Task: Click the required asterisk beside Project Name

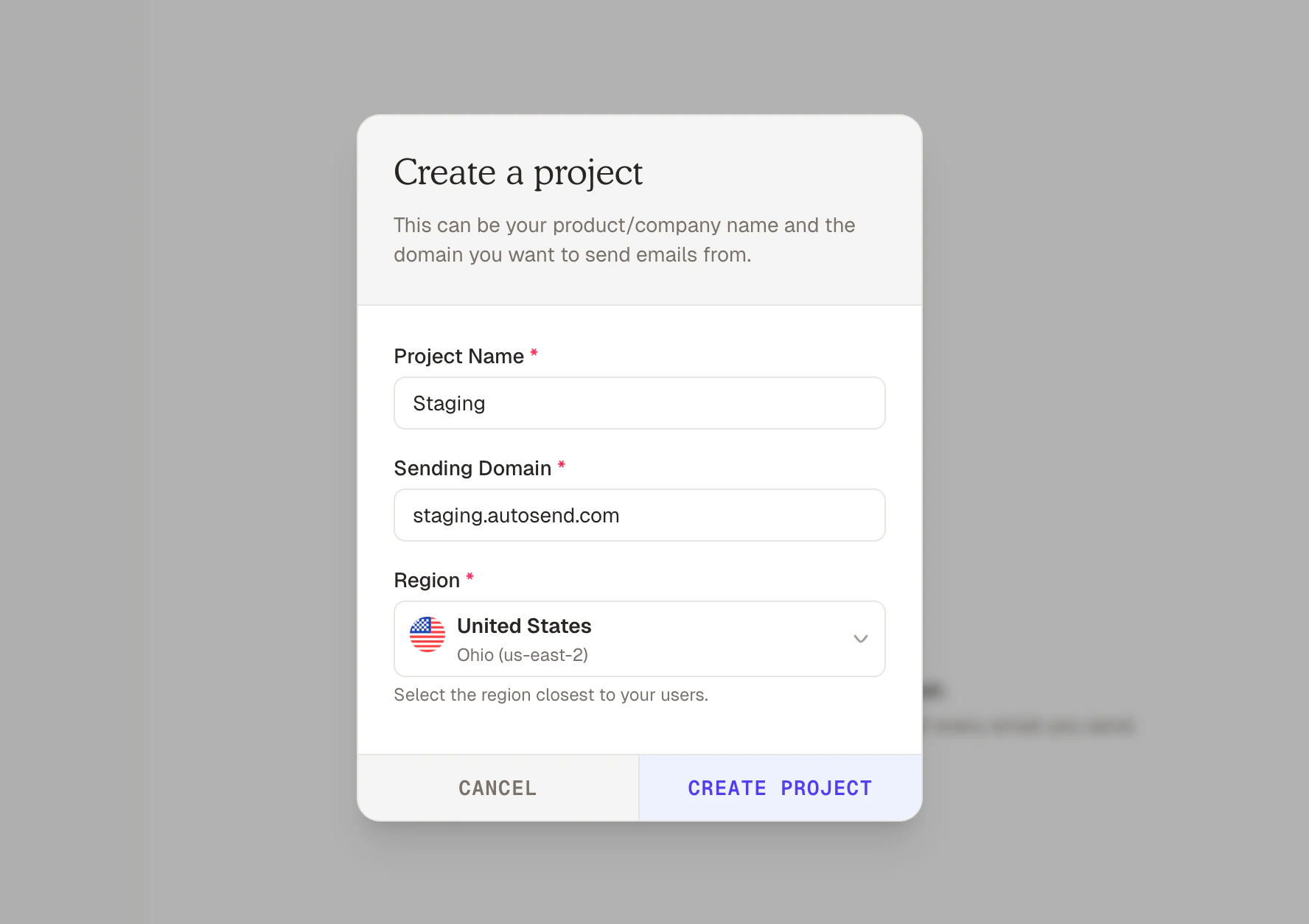Action: coord(533,354)
